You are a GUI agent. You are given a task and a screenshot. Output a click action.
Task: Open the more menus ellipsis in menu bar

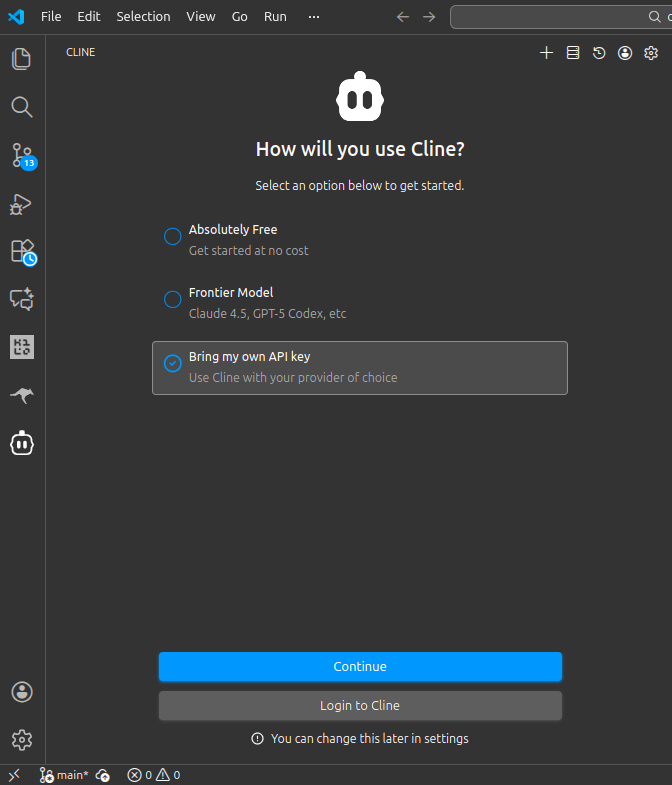[314, 17]
